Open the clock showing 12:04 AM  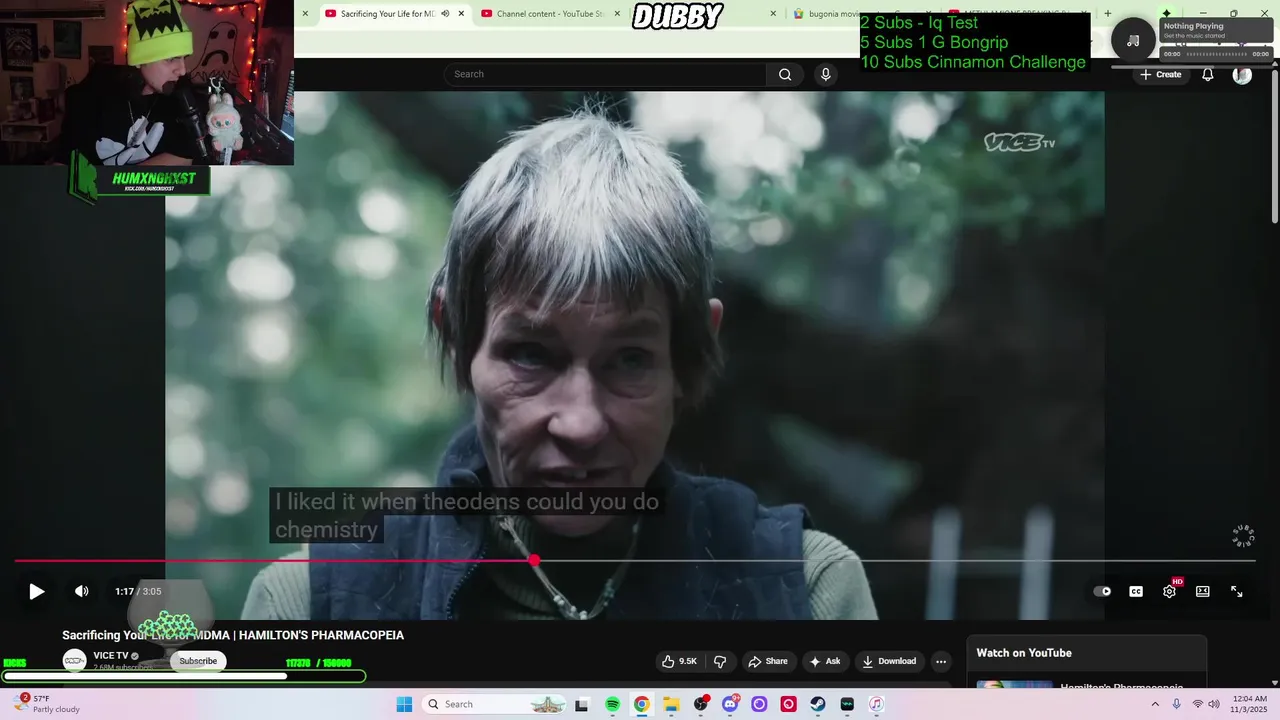pyautogui.click(x=1249, y=704)
